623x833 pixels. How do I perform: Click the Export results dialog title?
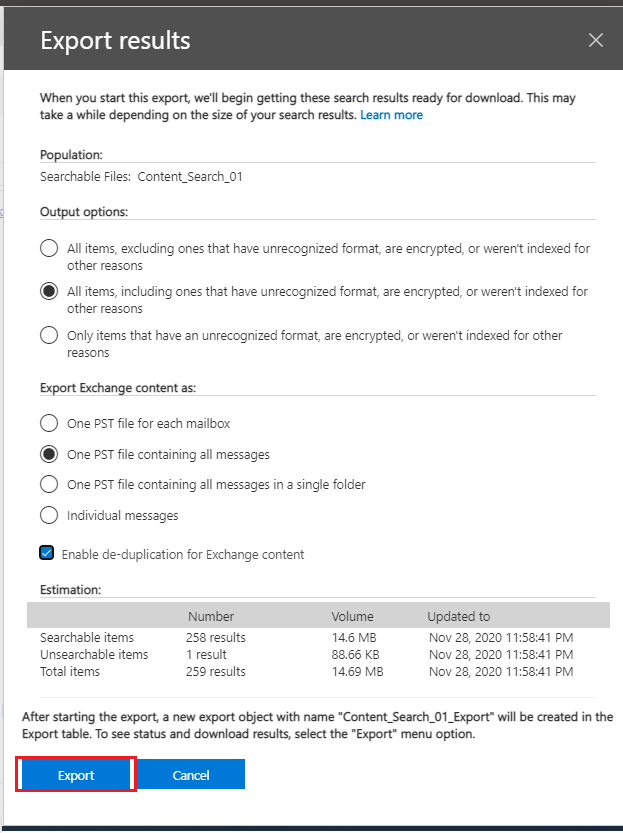[x=115, y=41]
